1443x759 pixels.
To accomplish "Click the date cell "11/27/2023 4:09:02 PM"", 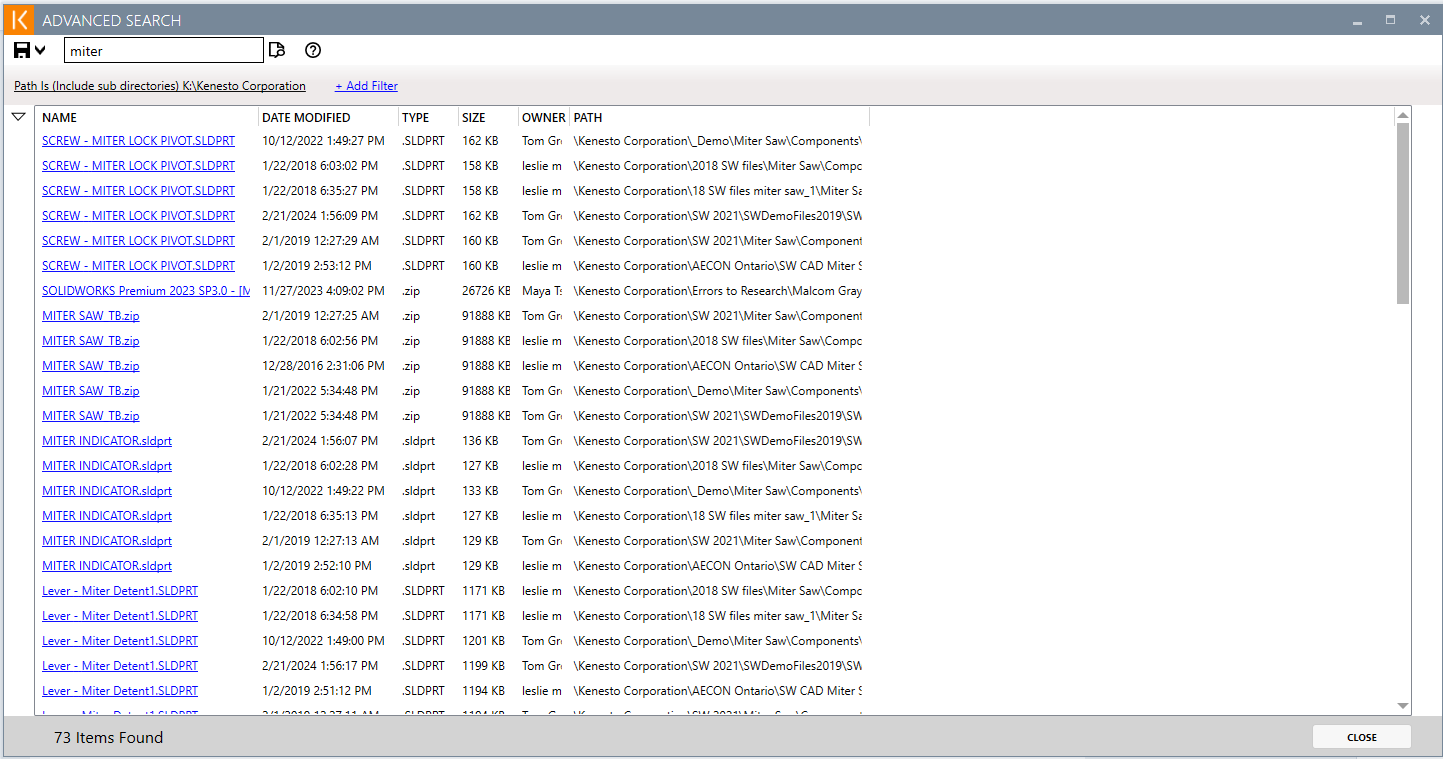I will tap(323, 291).
